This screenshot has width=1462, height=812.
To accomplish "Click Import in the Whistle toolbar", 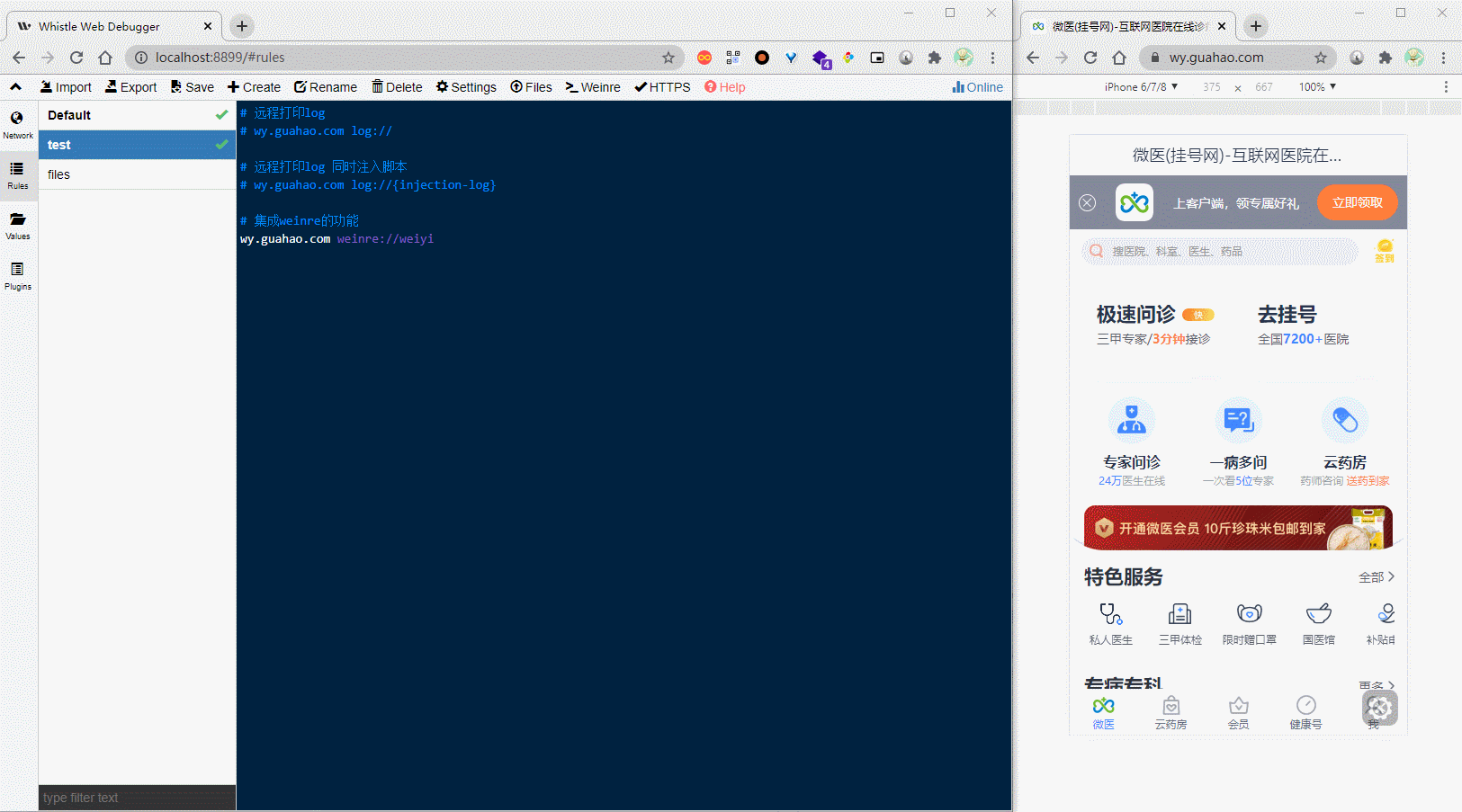I will point(66,87).
